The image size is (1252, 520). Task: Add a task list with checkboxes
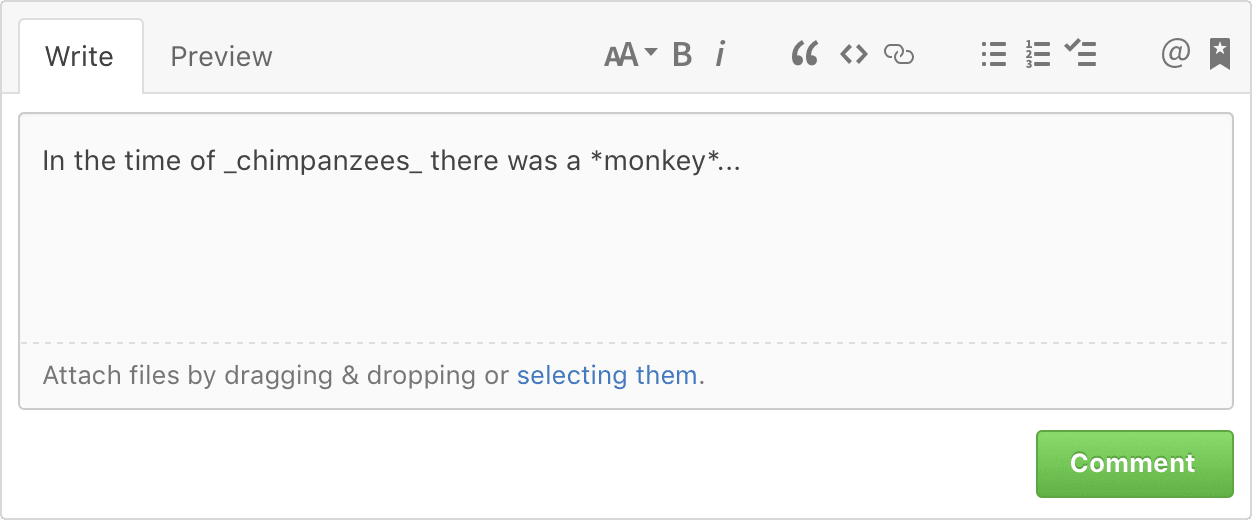coord(1081,54)
